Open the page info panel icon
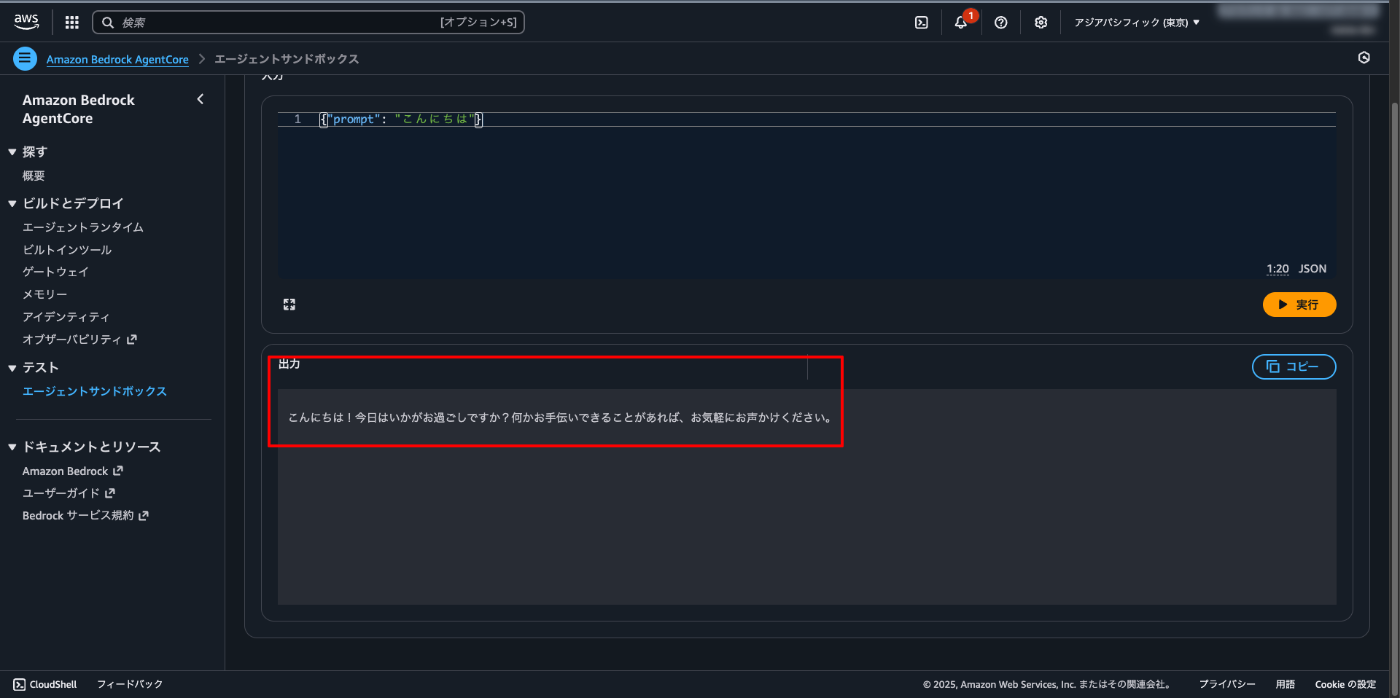 [x=1364, y=58]
